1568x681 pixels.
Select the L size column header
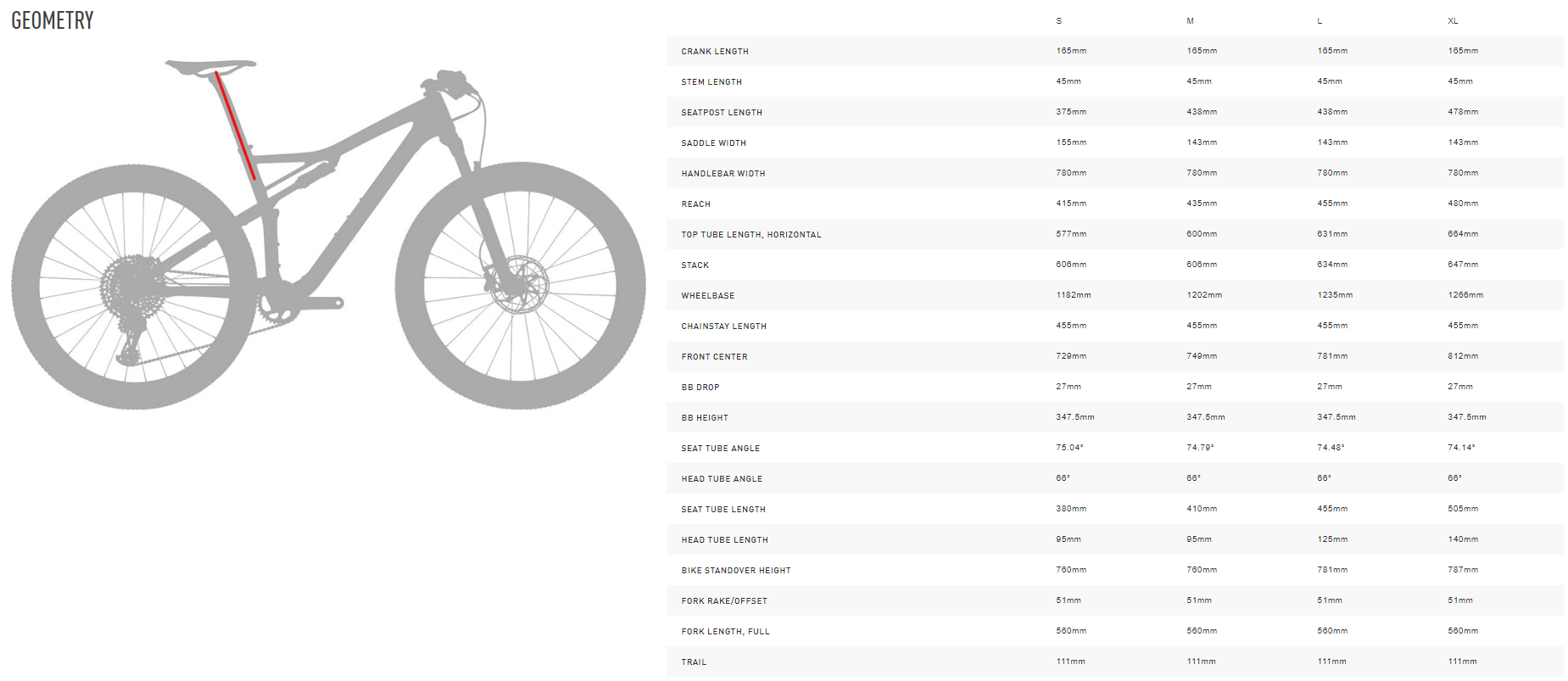coord(1320,21)
